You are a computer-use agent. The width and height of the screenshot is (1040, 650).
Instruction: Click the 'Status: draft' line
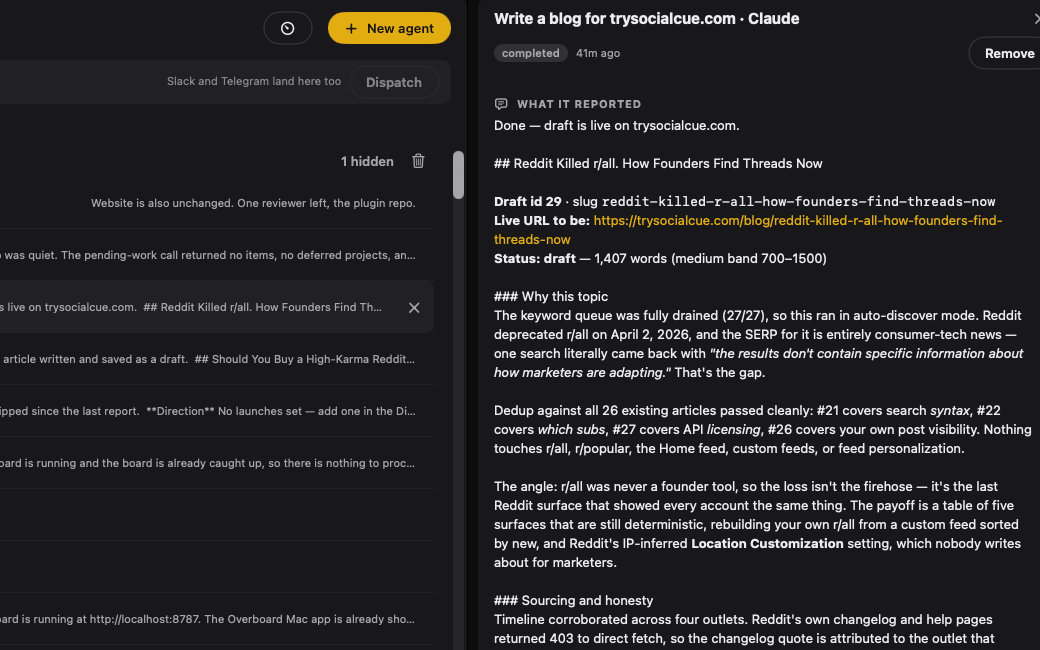(660, 259)
